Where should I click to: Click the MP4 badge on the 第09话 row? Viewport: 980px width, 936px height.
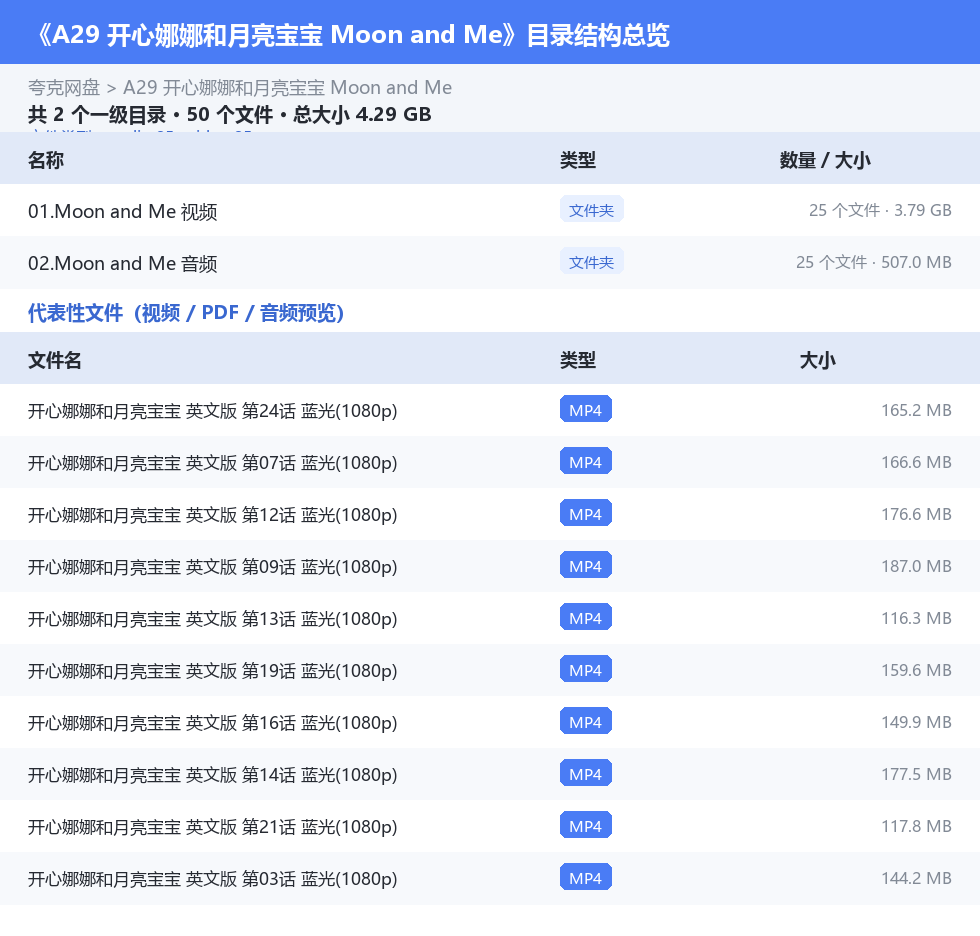[x=586, y=565]
